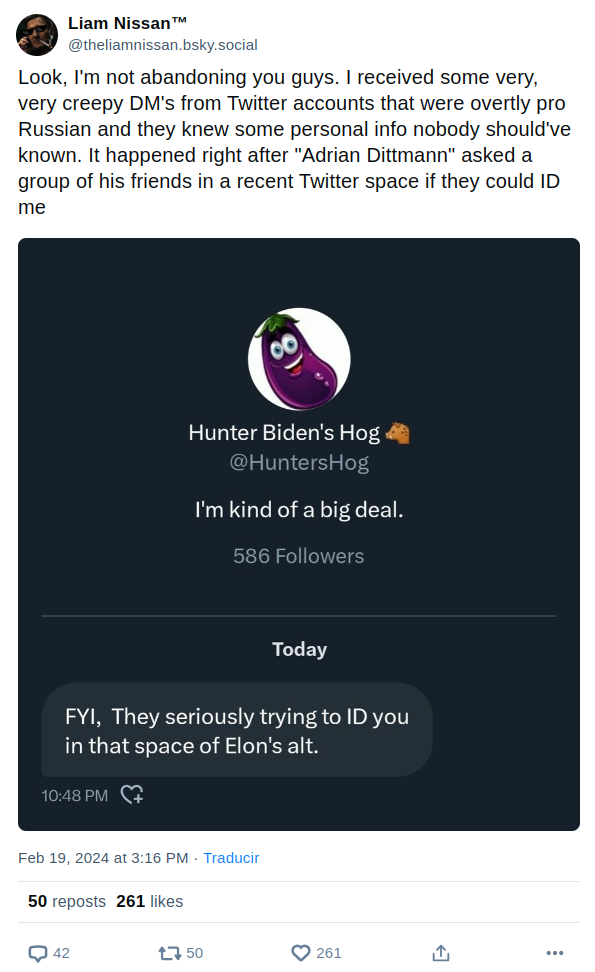Click the Traducir translation link

click(231, 858)
